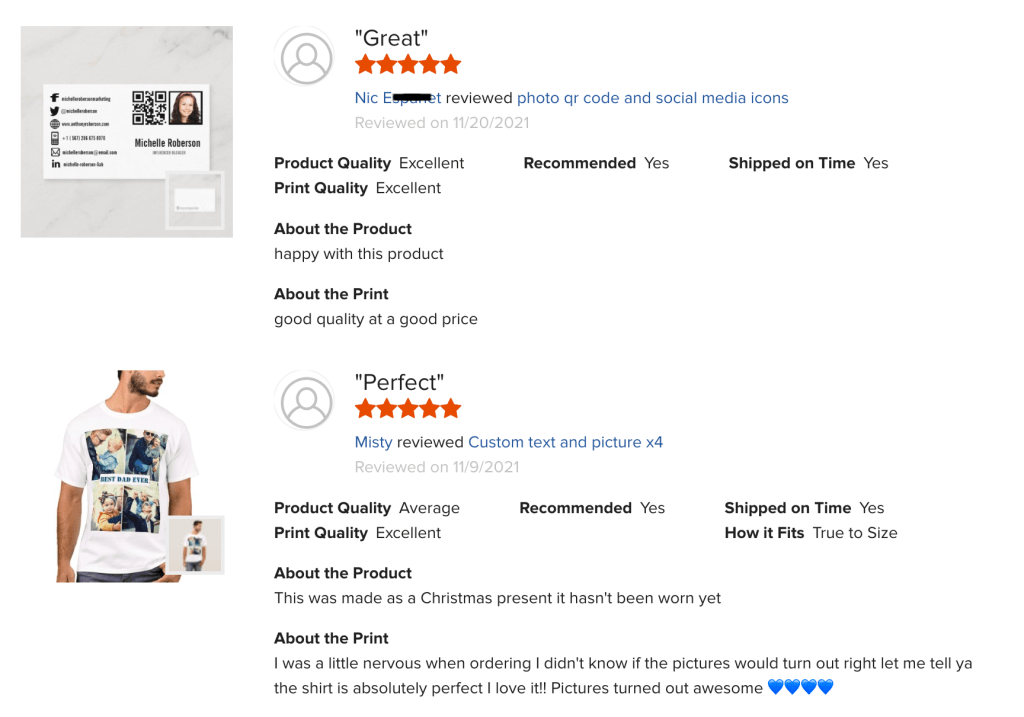Click the "Reviewed on 11/20/2021" date
The height and width of the screenshot is (717, 1024).
coord(442,123)
